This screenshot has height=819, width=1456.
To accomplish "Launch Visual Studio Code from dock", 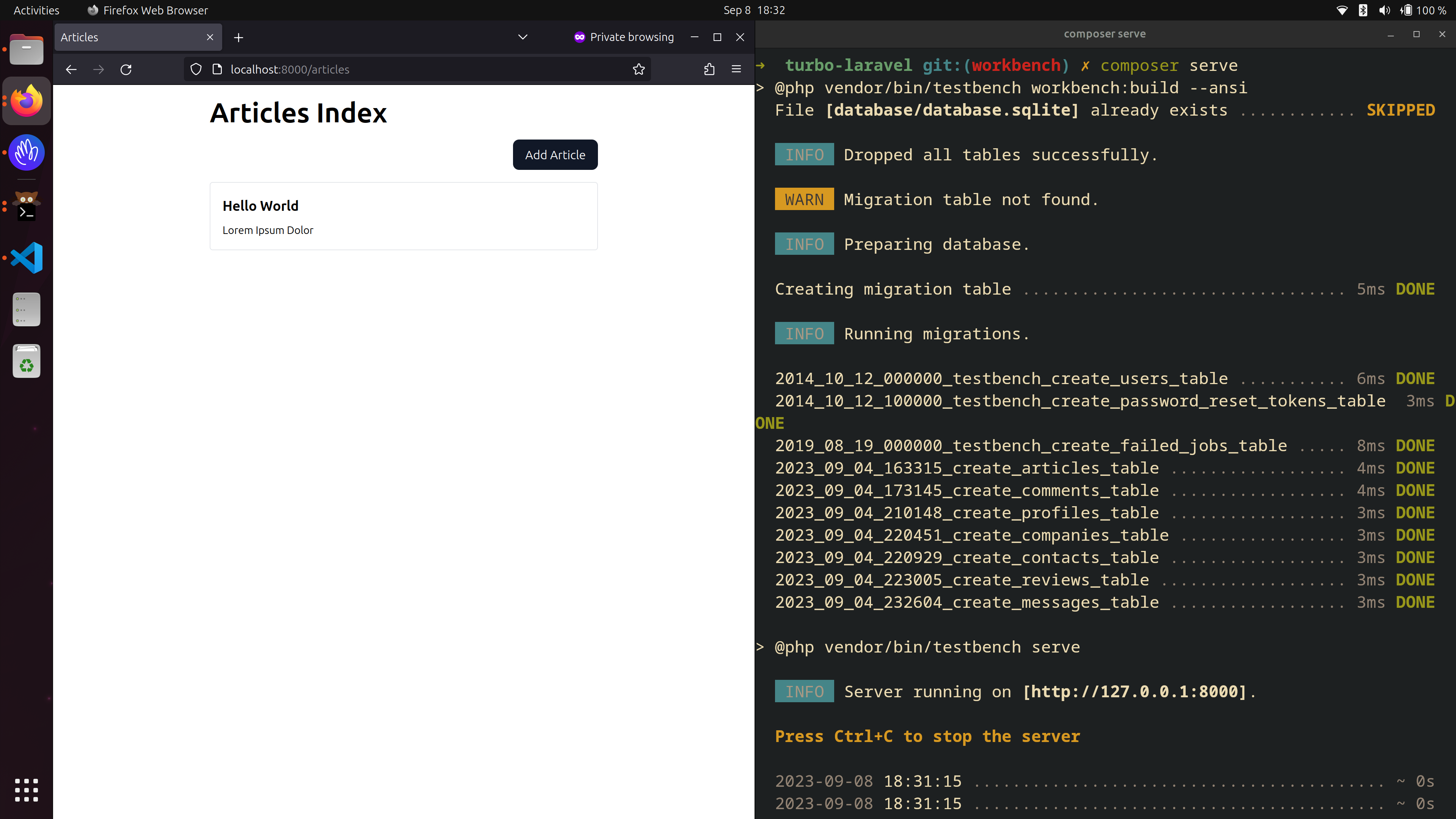I will pos(27,258).
